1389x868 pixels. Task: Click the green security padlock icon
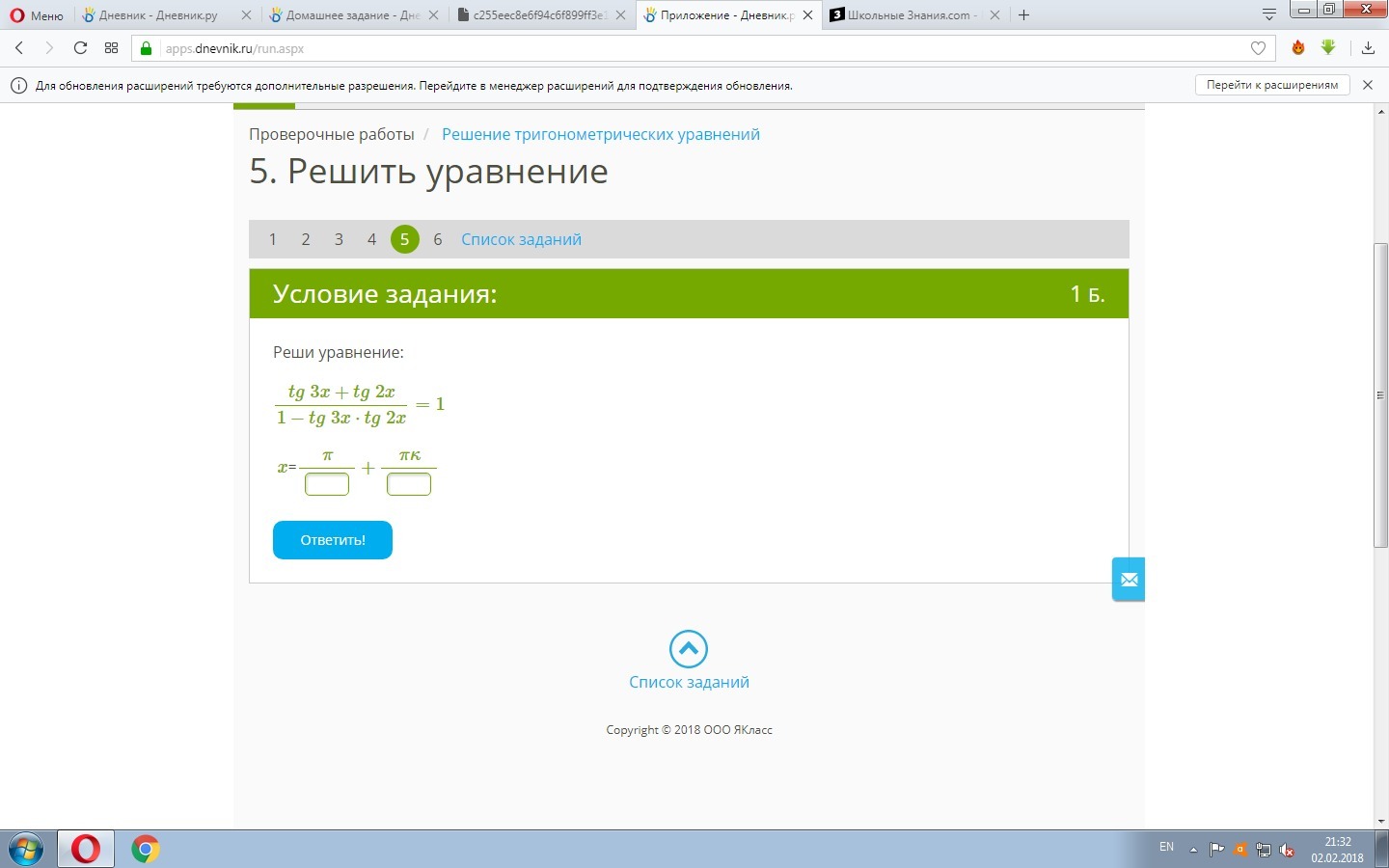tap(147, 48)
